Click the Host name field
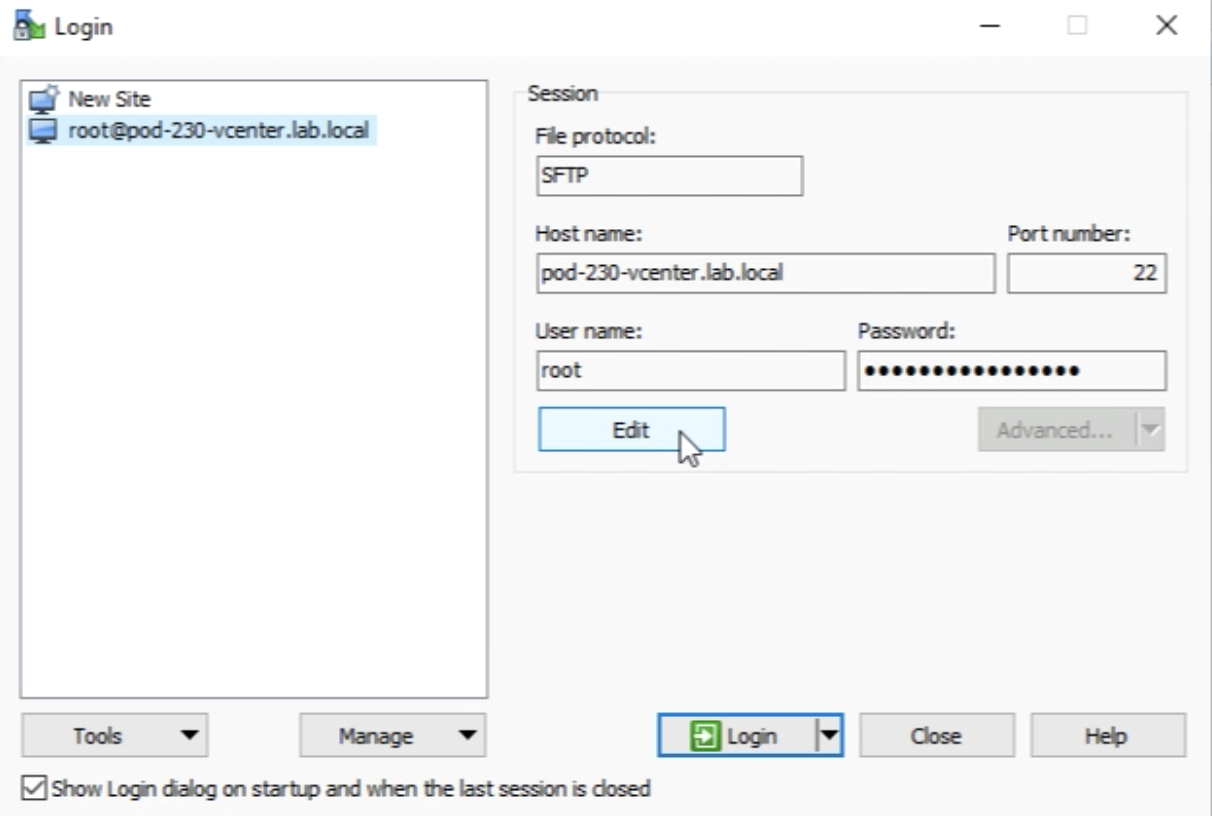This screenshot has width=1212, height=816. [765, 273]
